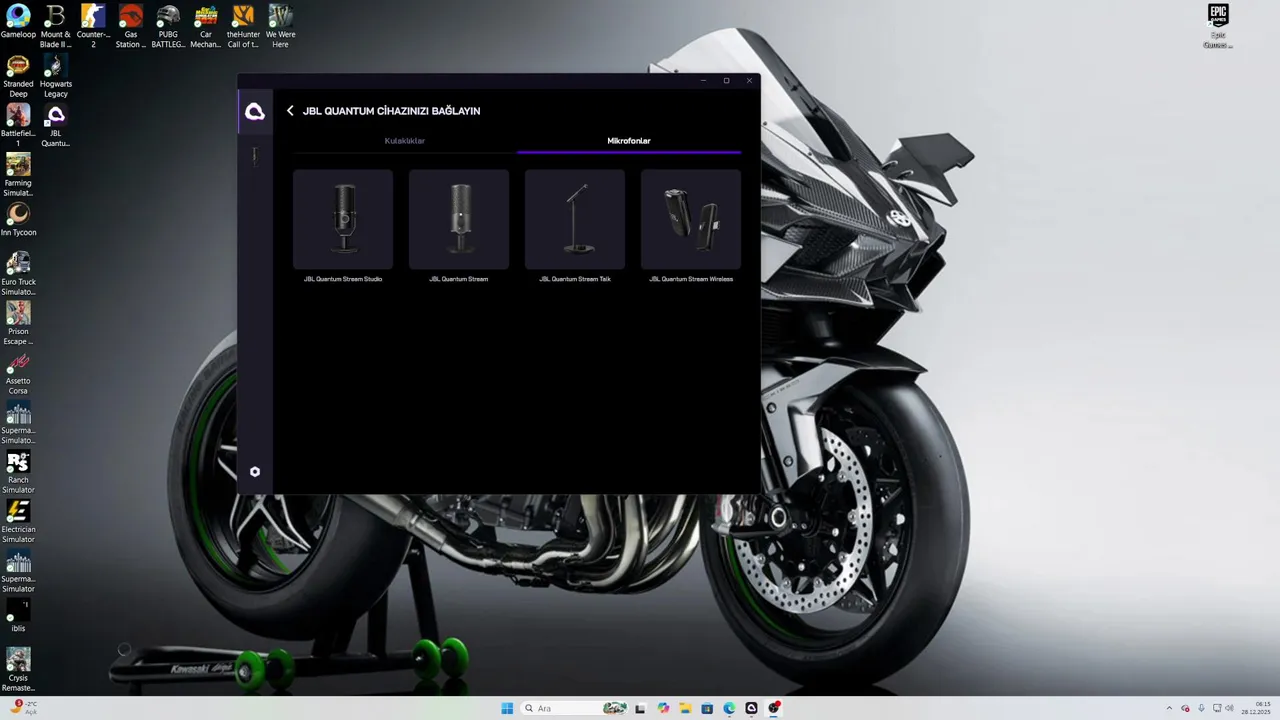Open Copilot from the taskbar
1280x720 pixels.
click(663, 708)
